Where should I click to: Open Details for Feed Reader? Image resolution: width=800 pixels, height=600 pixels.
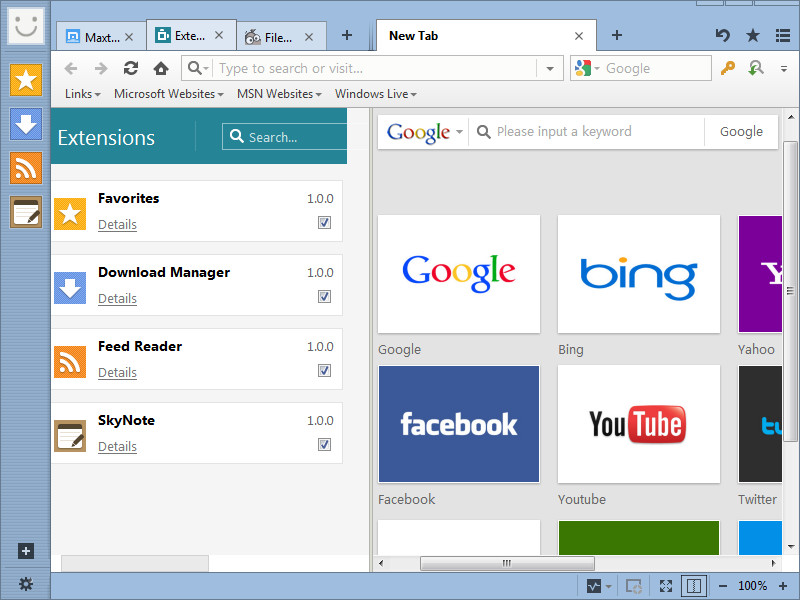point(117,372)
